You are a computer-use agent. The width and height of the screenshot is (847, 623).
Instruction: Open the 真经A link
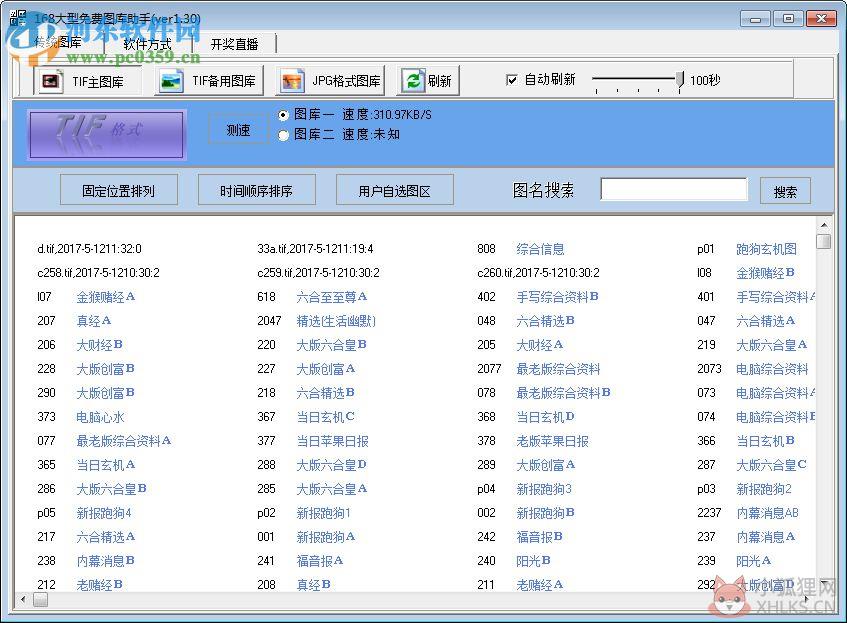(94, 321)
